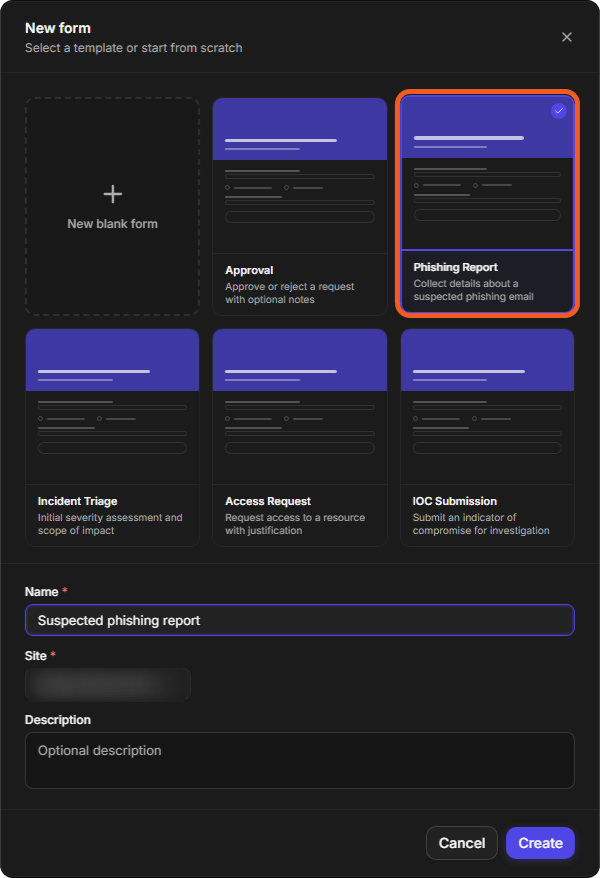The height and width of the screenshot is (878, 600).
Task: Open the Site dropdown
Action: coord(107,684)
